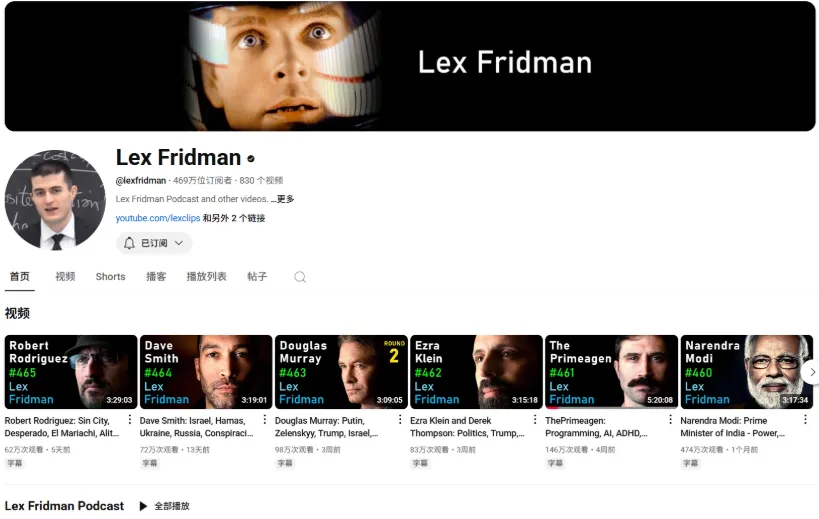Image resolution: width=819 pixels, height=519 pixels.
Task: Open the Narendra Modi #460 video thumbnail
Action: [x=746, y=372]
